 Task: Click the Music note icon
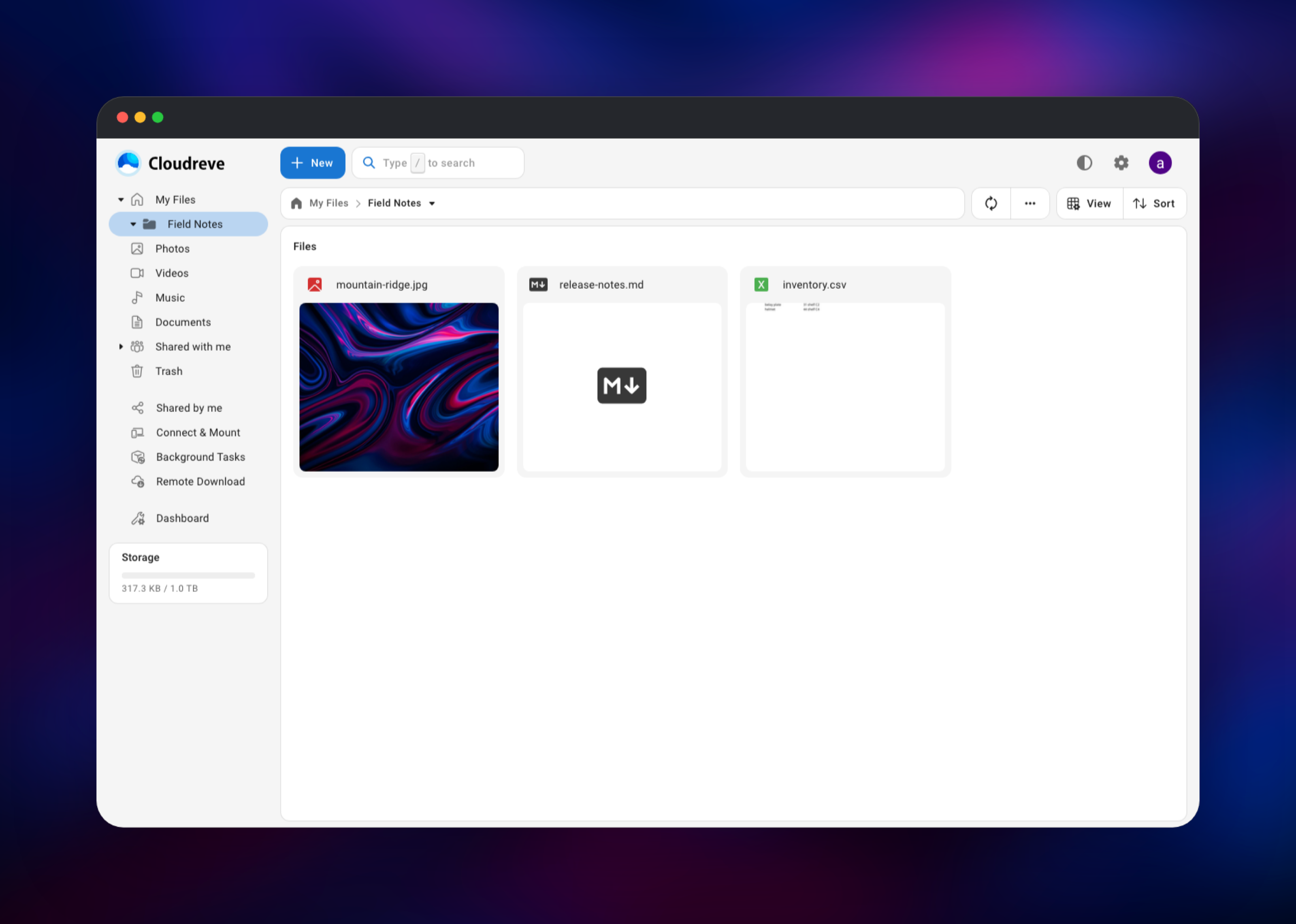point(137,298)
